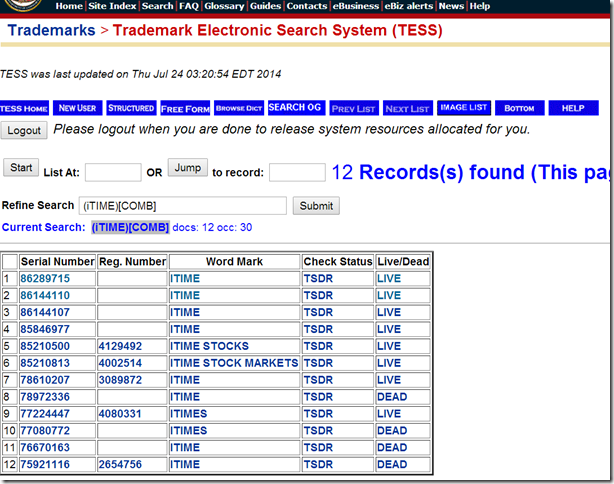
Task: Click the Logout button
Action: coord(24,130)
